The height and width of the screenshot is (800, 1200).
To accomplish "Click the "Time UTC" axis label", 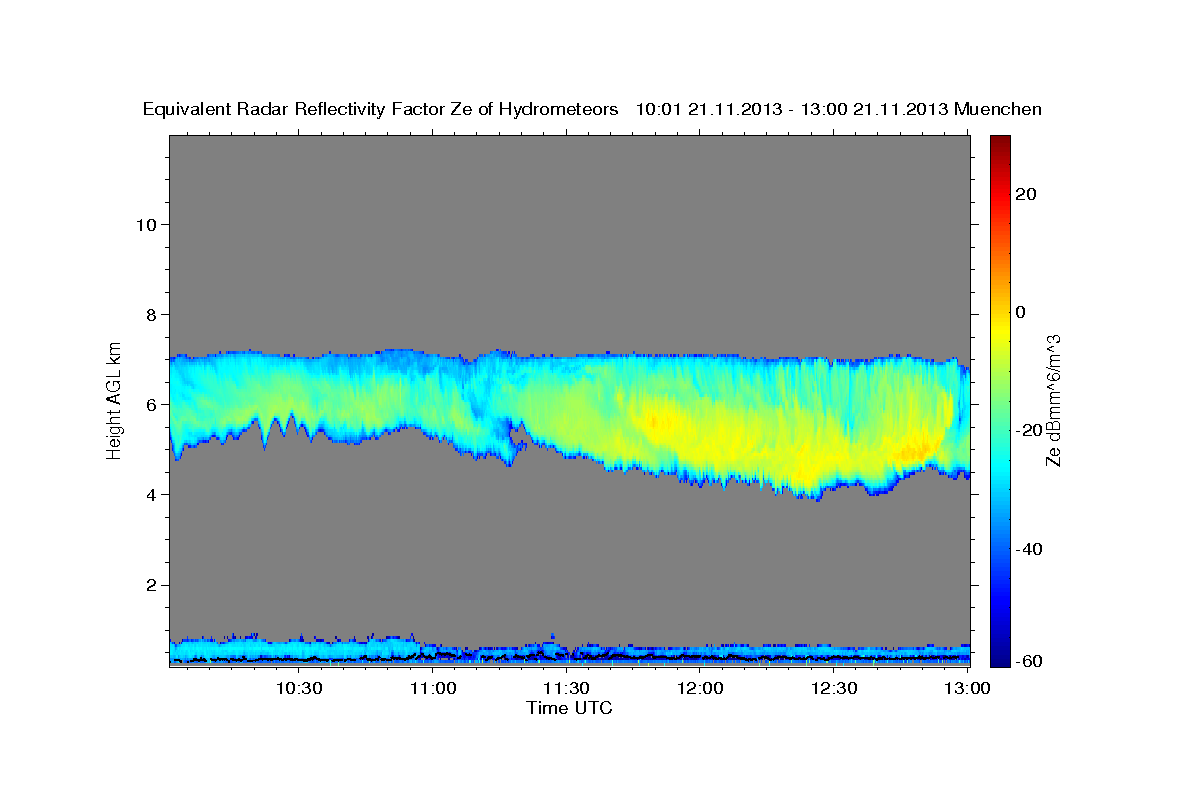I will 569,708.
